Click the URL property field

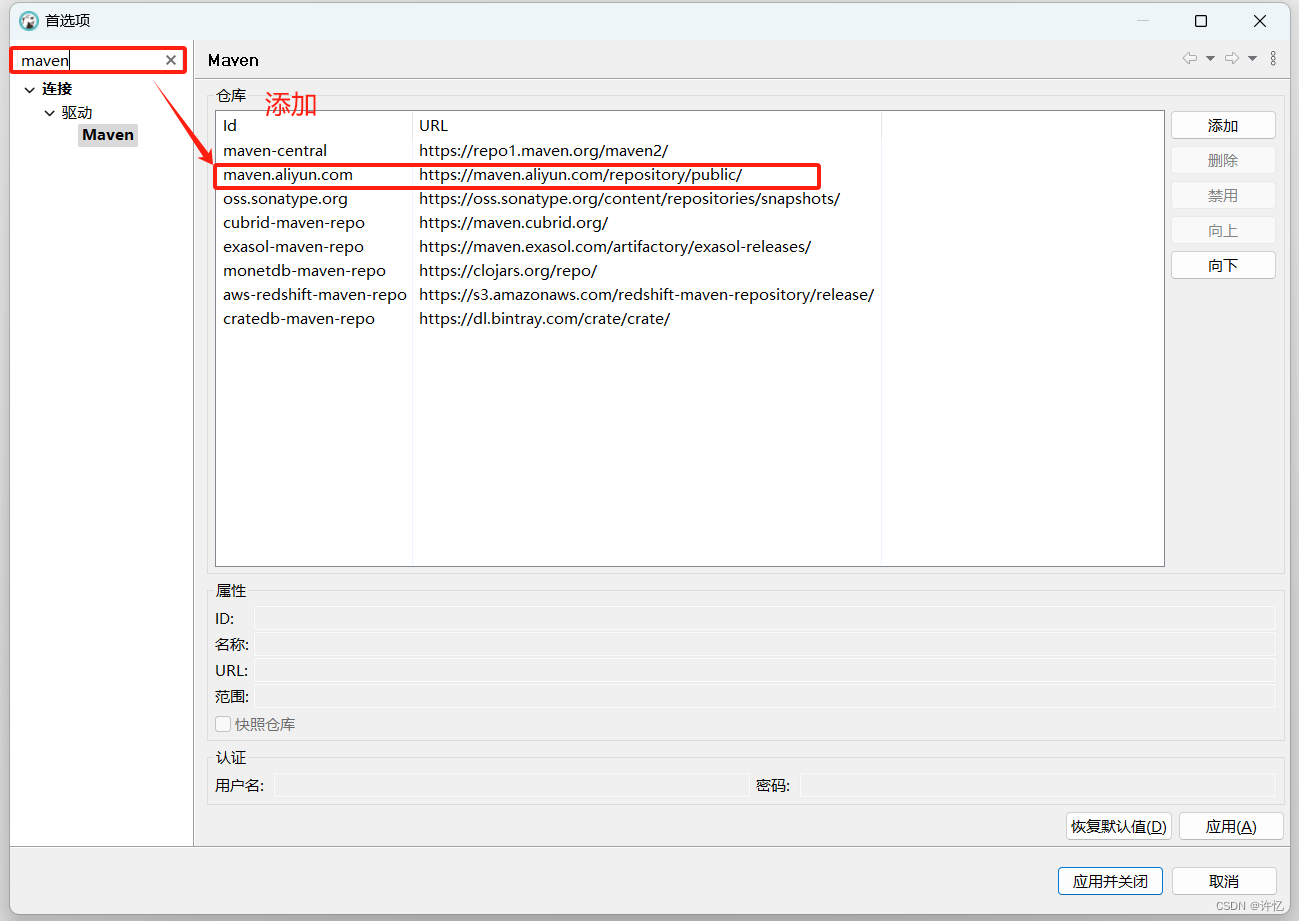[x=765, y=670]
